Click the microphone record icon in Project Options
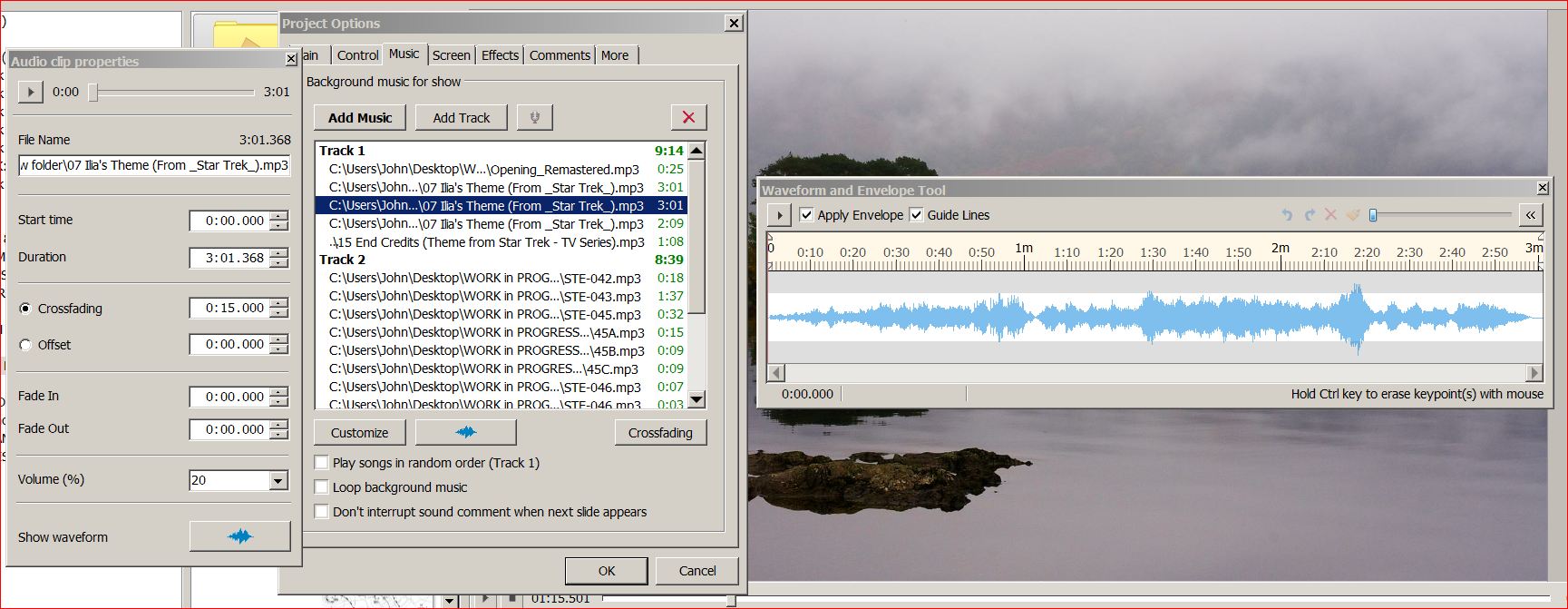This screenshot has height=609, width=1568. pyautogui.click(x=534, y=117)
